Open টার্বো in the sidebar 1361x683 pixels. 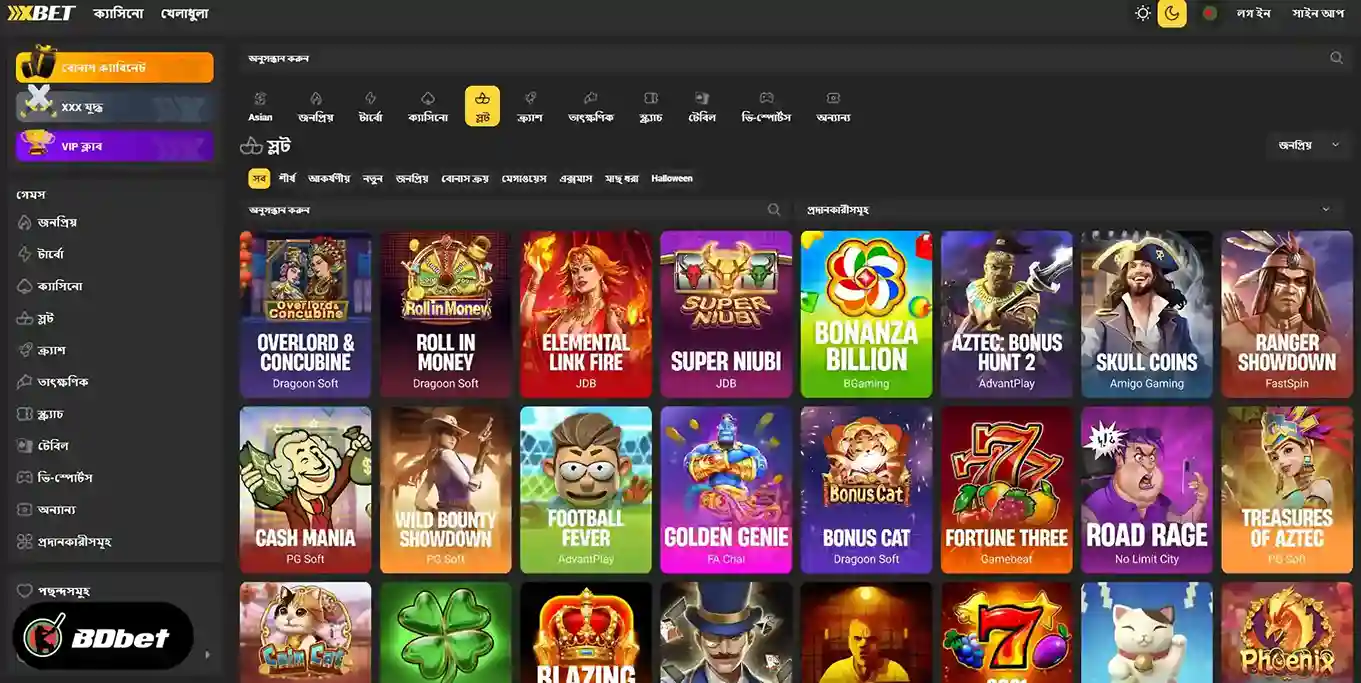click(x=50, y=254)
